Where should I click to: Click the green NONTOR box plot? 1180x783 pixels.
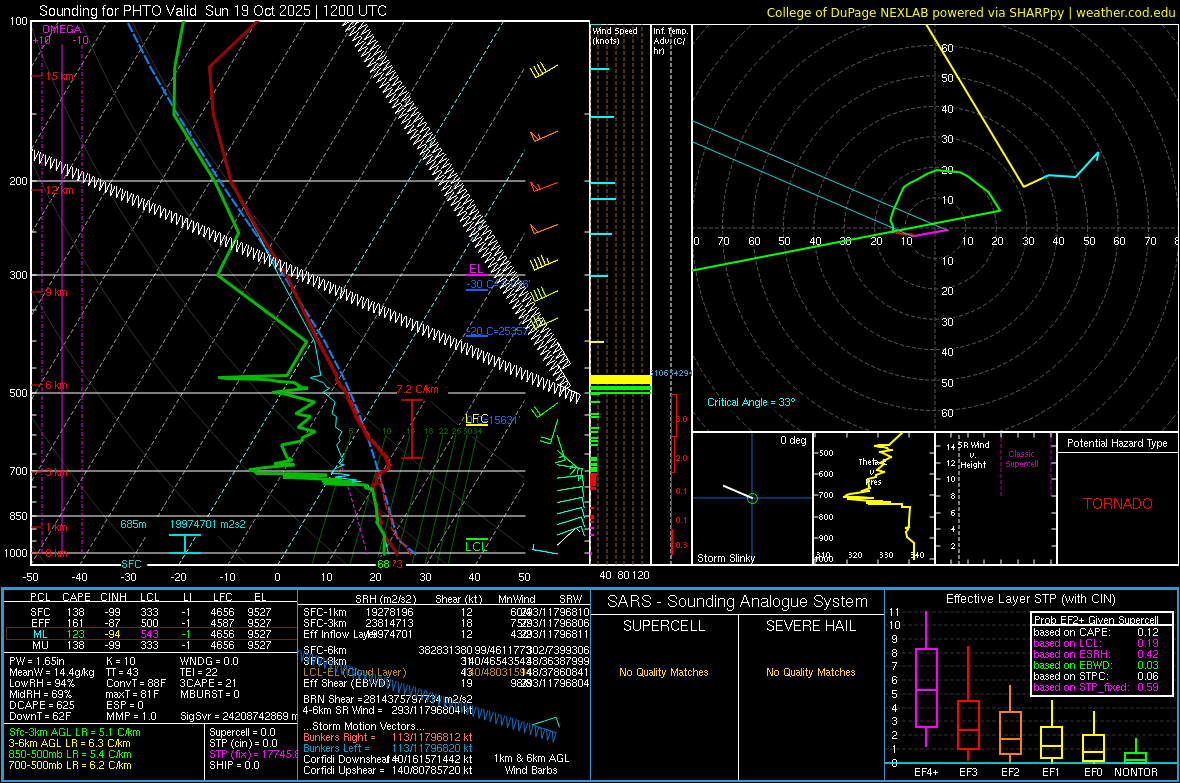point(1135,756)
